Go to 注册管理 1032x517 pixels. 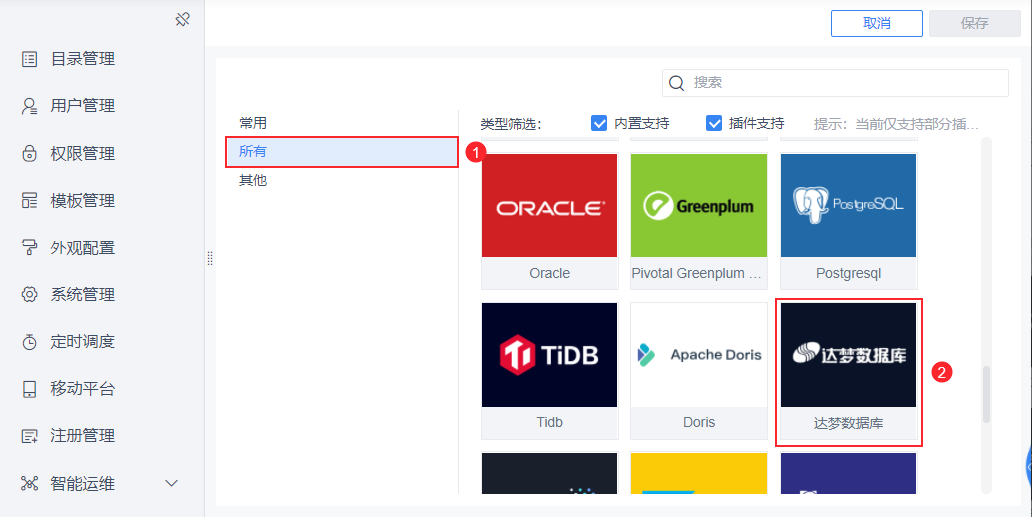click(x=83, y=436)
